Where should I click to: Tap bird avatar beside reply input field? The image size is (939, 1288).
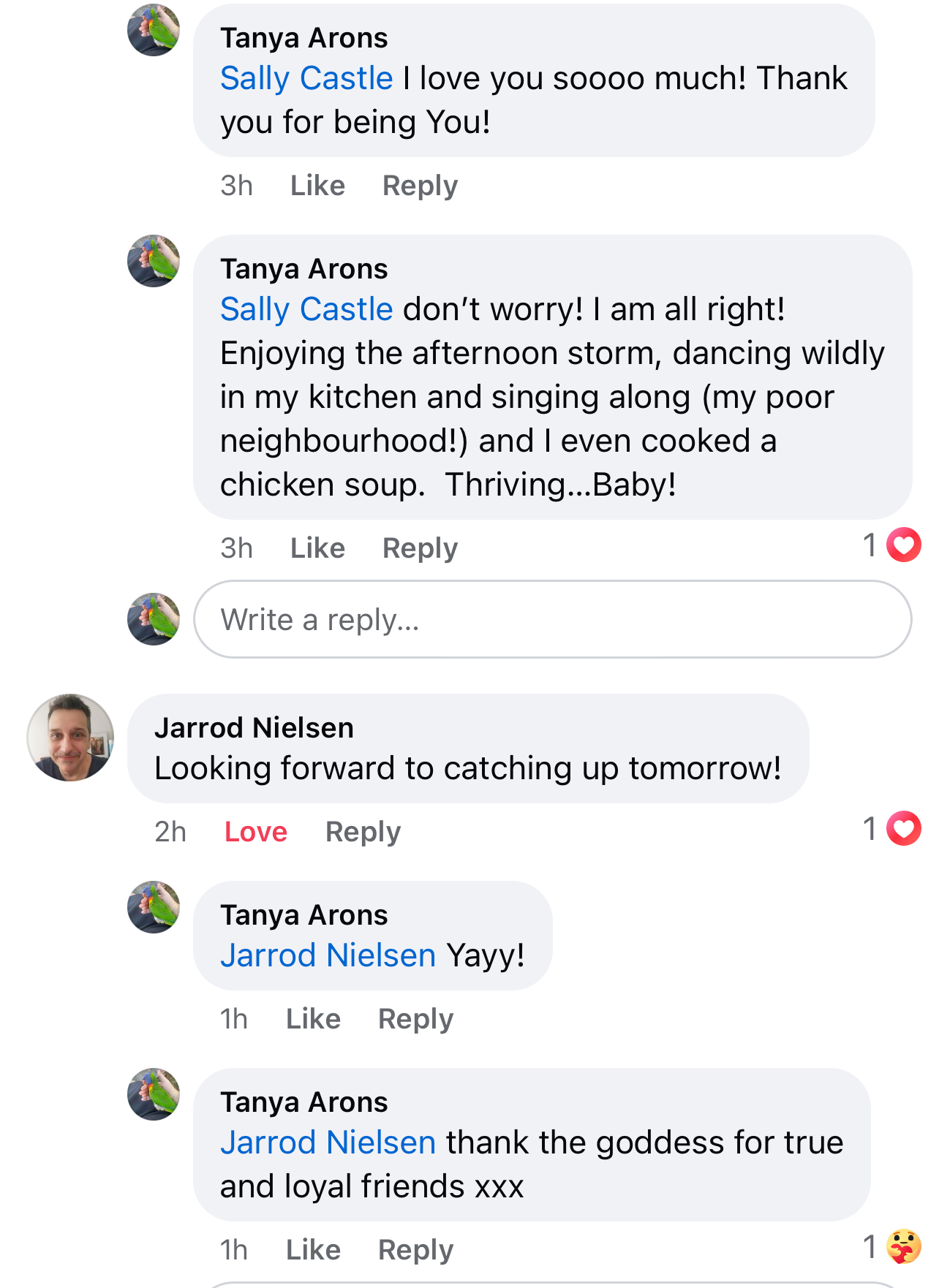click(x=154, y=619)
